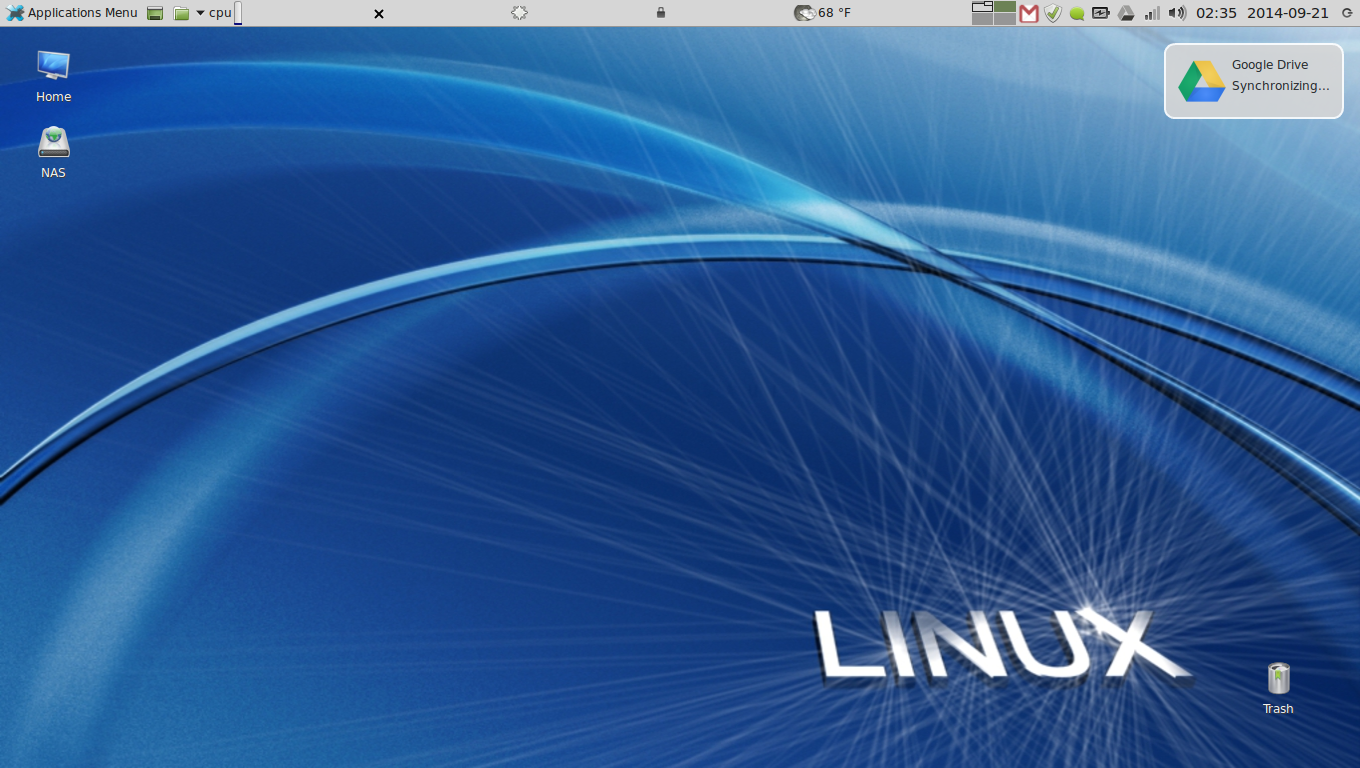Click the Google Drive Synchronizing notification
The image size is (1360, 768).
tap(1254, 81)
